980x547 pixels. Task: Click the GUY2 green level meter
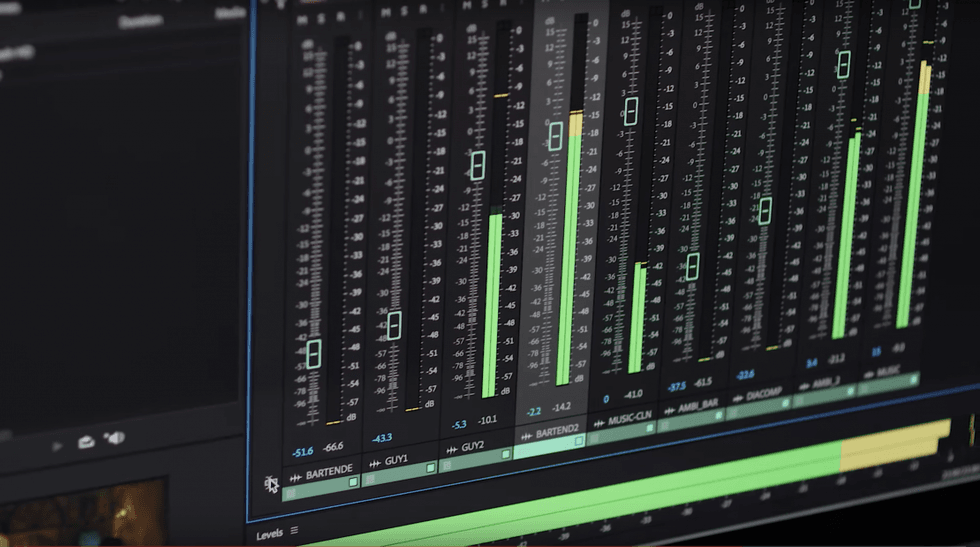click(x=492, y=304)
